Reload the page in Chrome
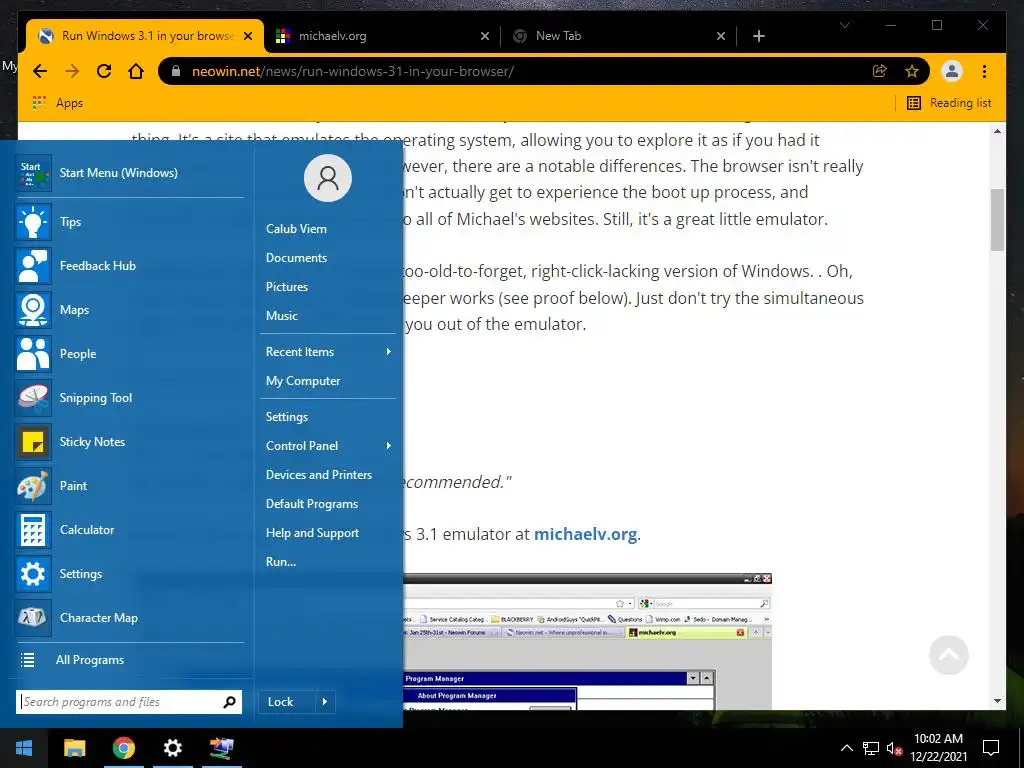Screen dimensions: 1024x768 click(x=104, y=71)
